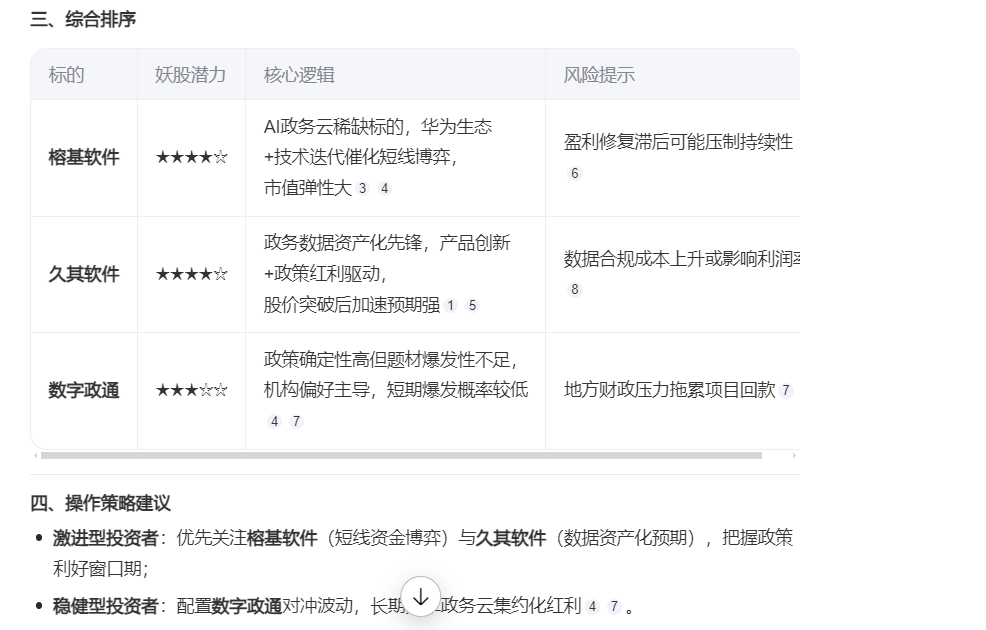Open citation 4 after 政务云集约化红利
Image resolution: width=986 pixels, height=630 pixels.
(x=592, y=607)
